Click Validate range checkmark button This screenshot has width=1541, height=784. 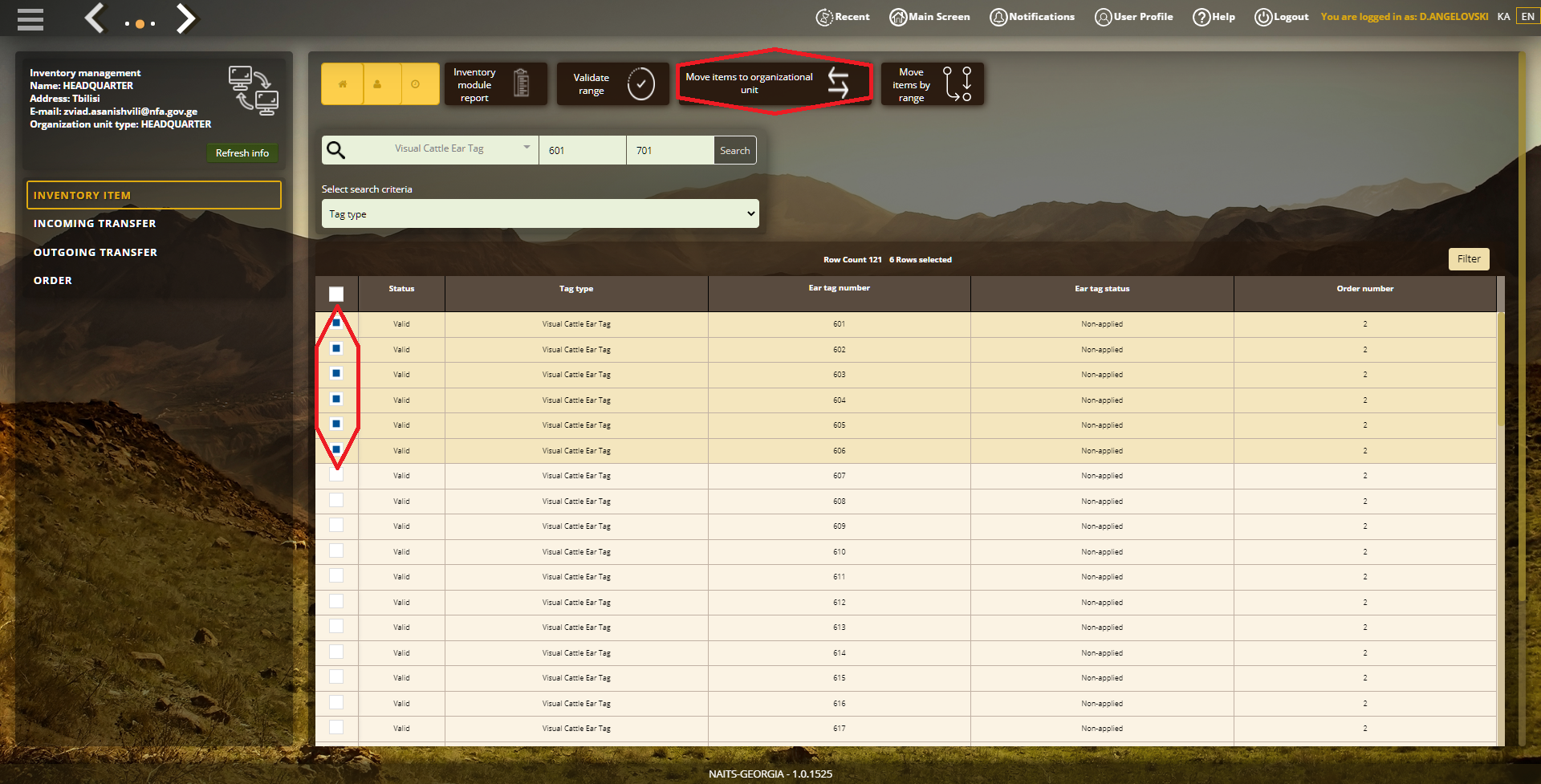[x=613, y=83]
